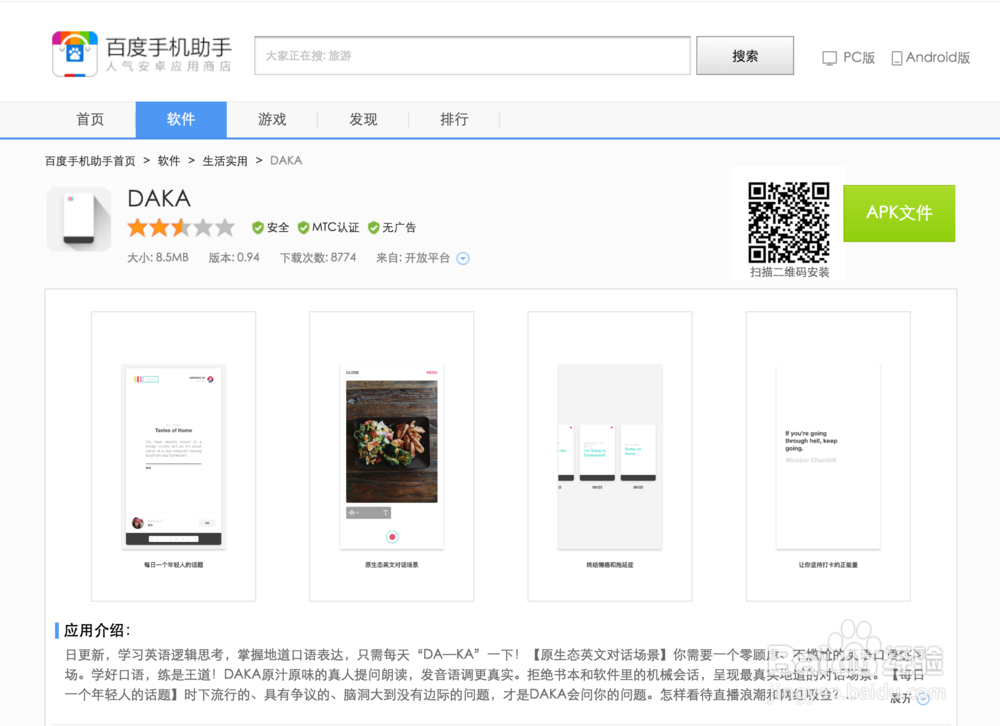
Task: Click the 版本: 0.94 text
Action: point(234,258)
